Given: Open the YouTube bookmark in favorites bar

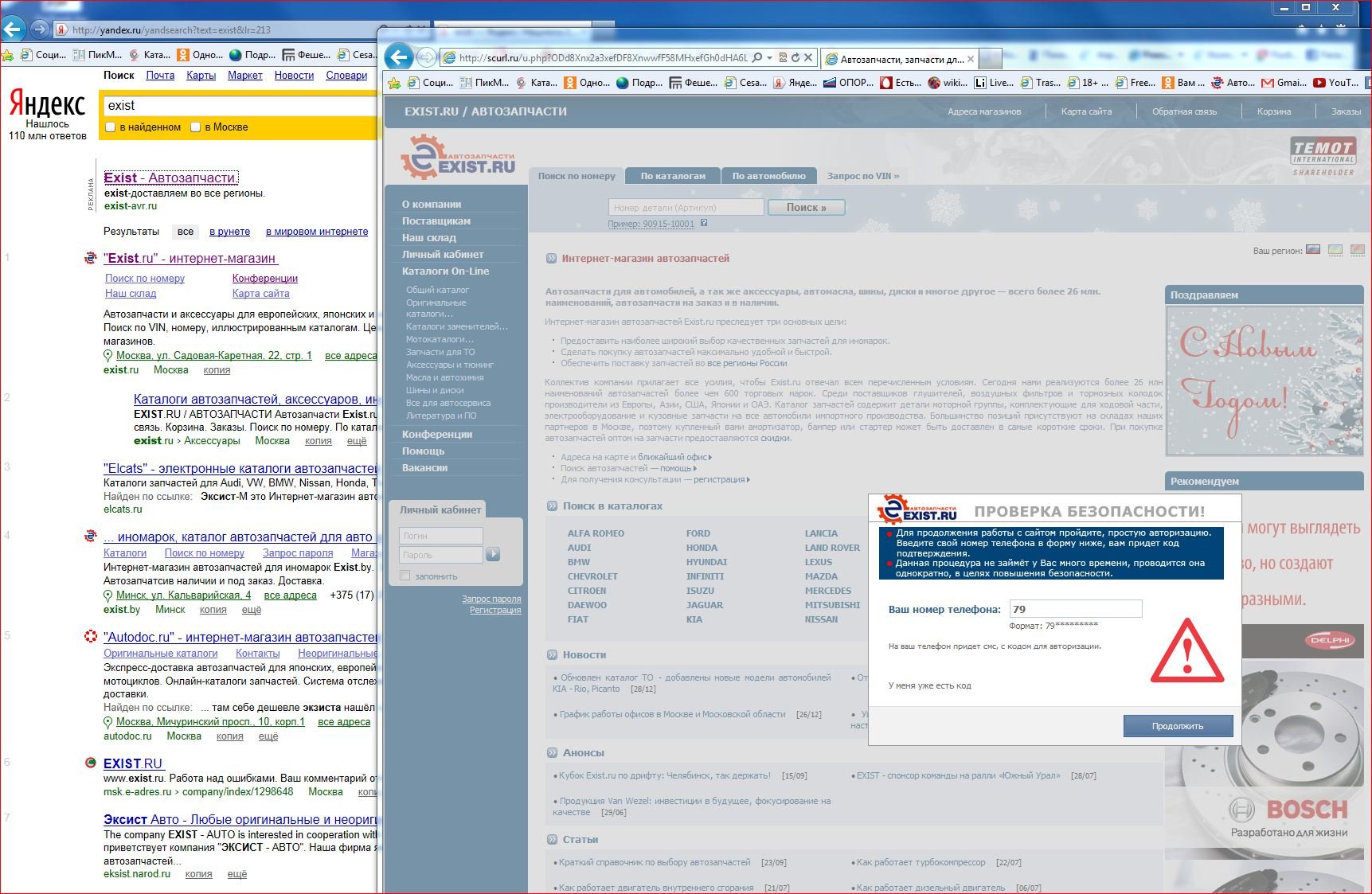Looking at the screenshot, I should coord(1337,82).
